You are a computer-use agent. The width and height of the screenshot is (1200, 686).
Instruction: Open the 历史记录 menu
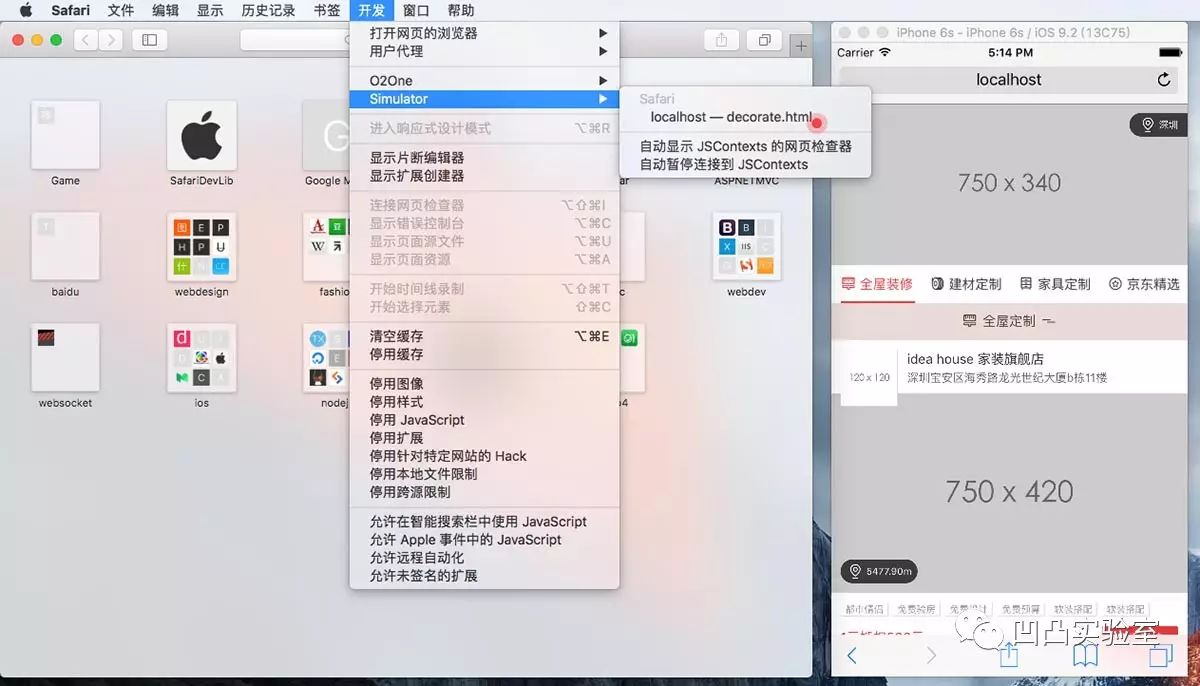coord(268,11)
